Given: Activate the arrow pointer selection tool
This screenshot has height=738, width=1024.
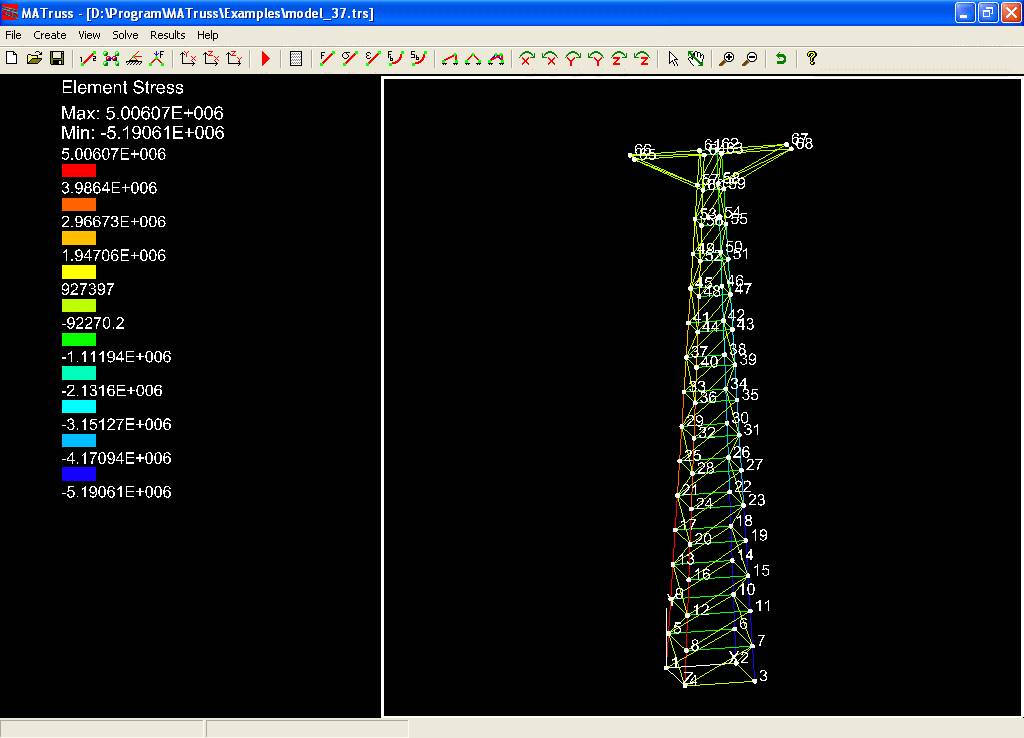Looking at the screenshot, I should (x=673, y=59).
